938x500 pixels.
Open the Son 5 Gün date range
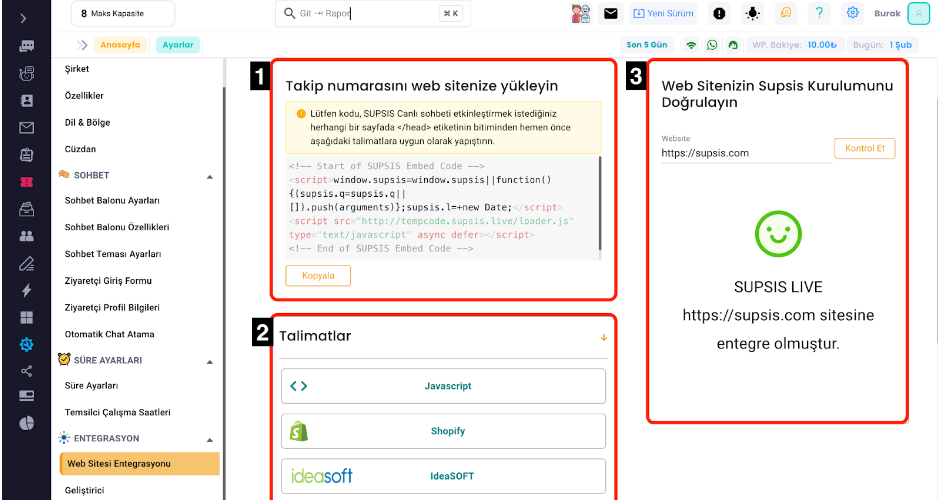pyautogui.click(x=647, y=45)
